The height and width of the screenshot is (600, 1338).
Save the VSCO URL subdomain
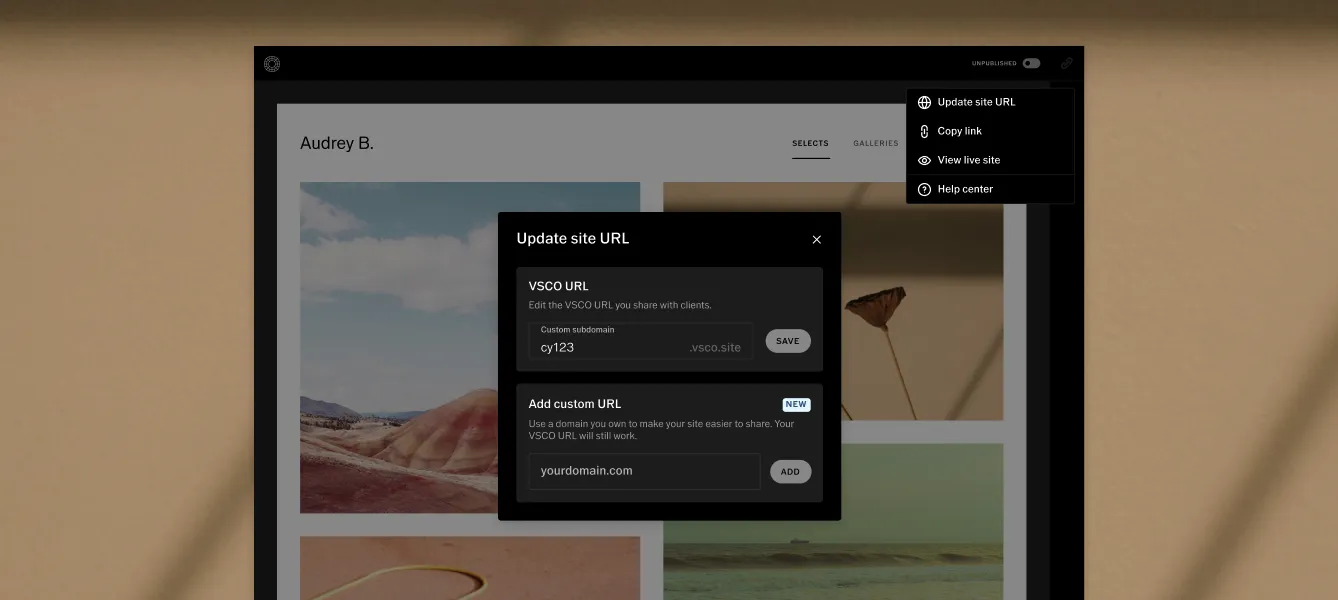point(788,341)
